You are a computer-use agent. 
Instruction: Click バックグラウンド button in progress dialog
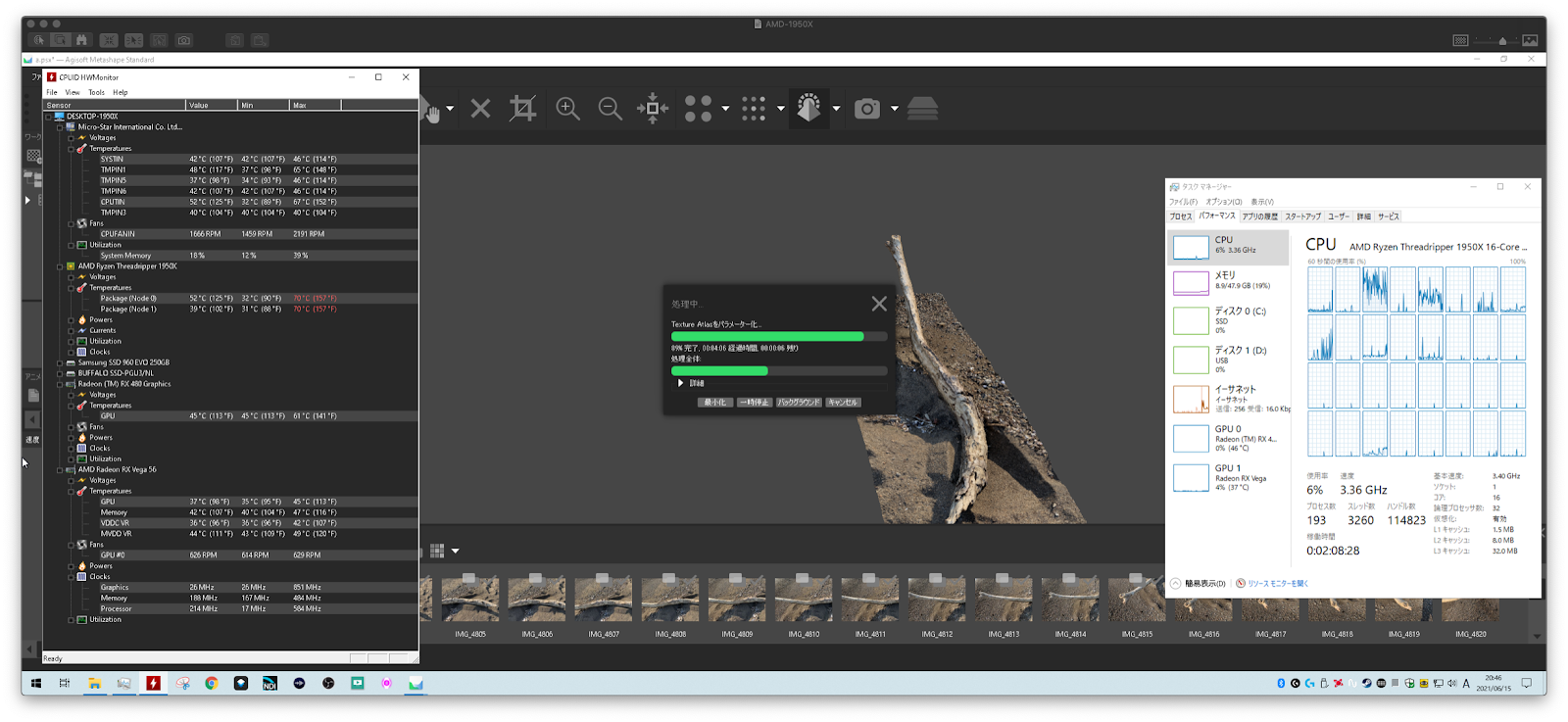[x=799, y=402]
